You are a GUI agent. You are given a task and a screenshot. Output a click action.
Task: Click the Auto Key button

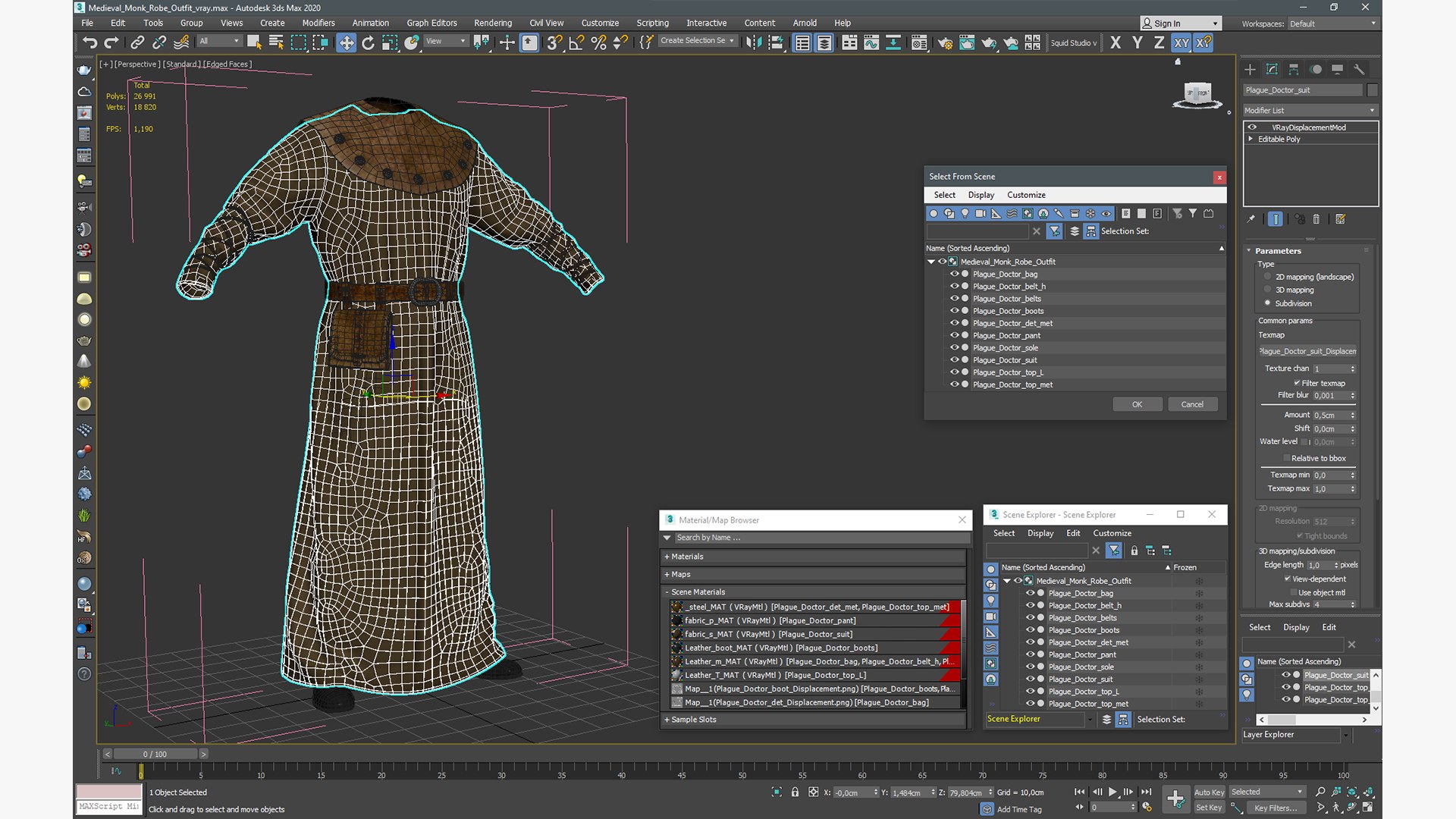click(x=1209, y=792)
